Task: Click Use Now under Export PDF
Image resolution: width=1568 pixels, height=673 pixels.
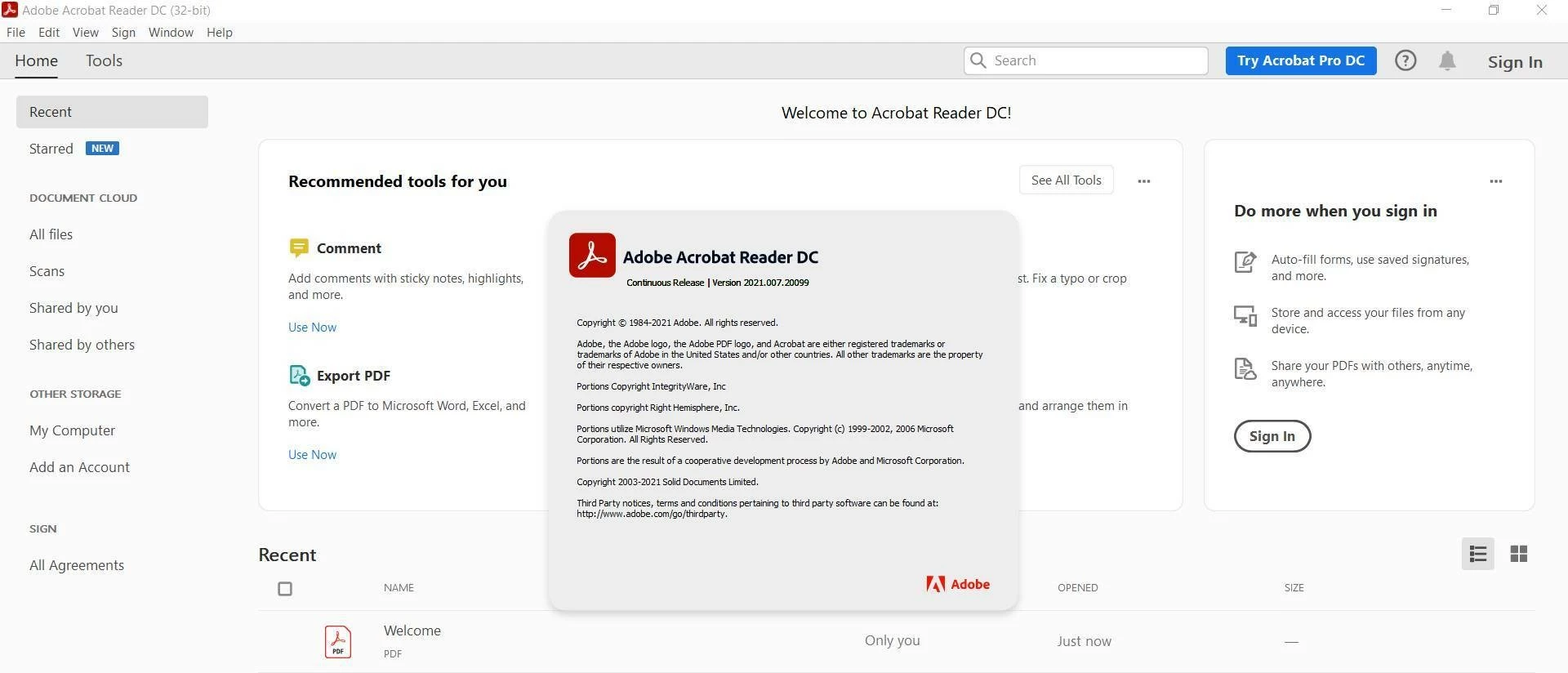Action: coord(312,455)
